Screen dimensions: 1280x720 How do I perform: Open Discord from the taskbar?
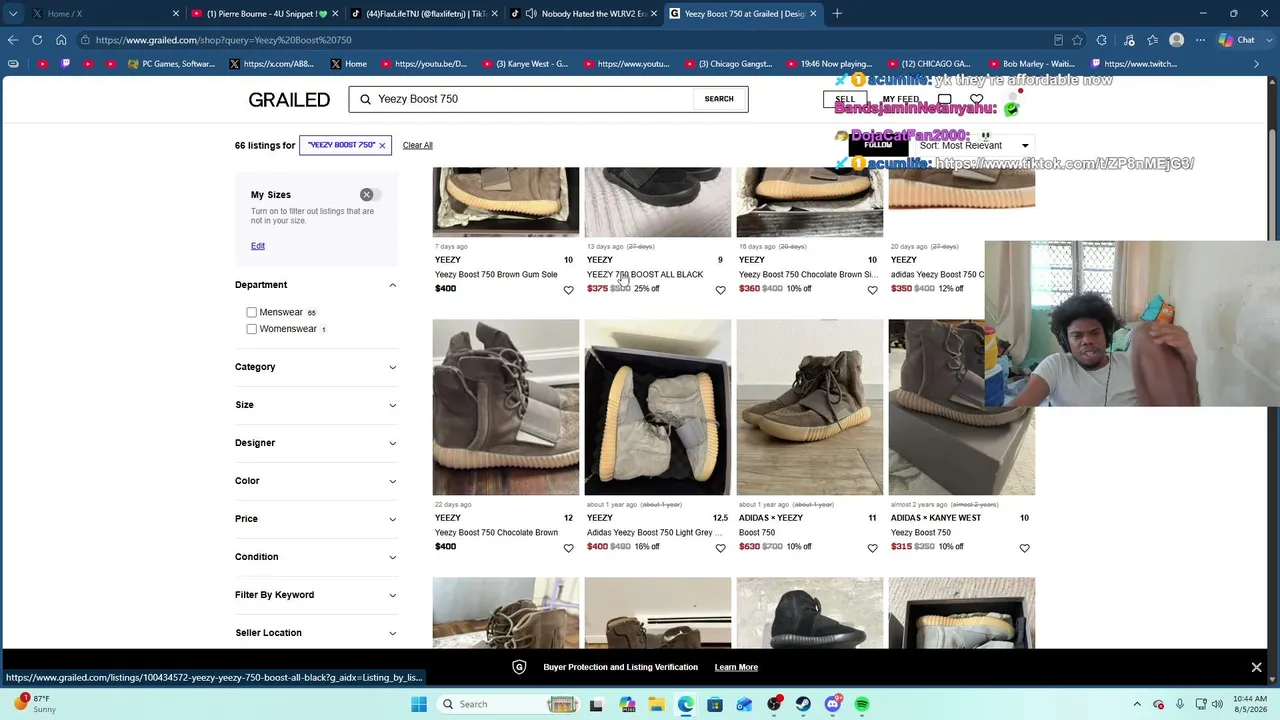tap(833, 704)
